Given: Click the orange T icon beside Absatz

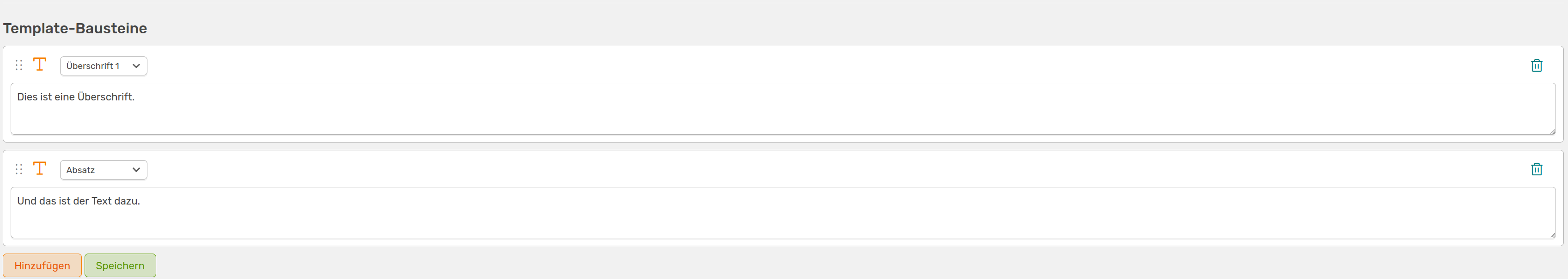Looking at the screenshot, I should pos(40,169).
